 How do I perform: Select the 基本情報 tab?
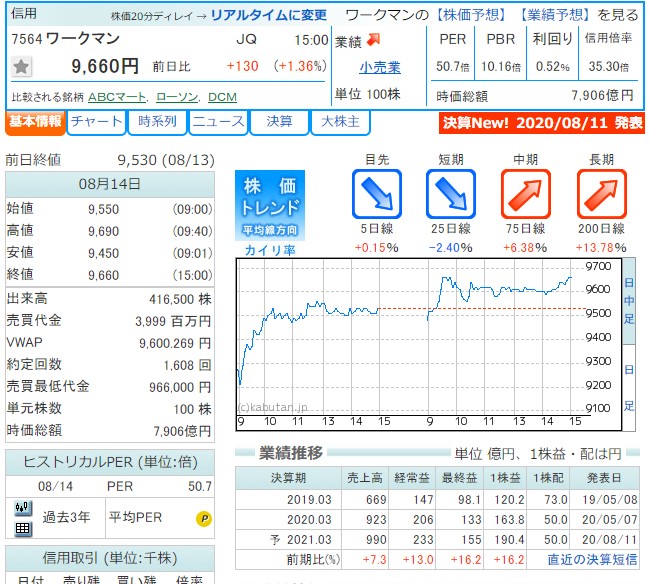(35, 122)
